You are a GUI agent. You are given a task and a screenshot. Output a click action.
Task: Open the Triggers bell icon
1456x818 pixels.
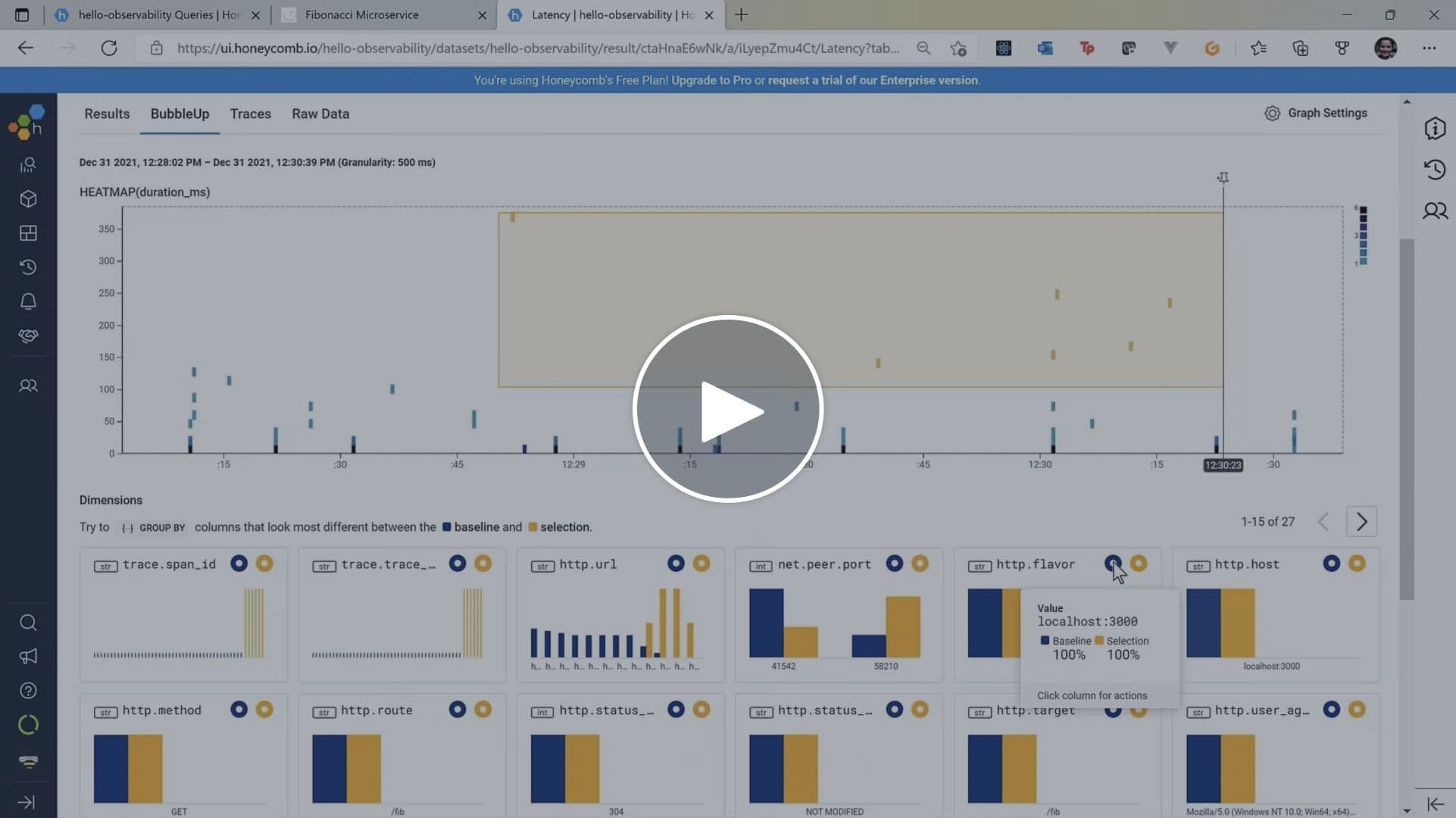[28, 301]
